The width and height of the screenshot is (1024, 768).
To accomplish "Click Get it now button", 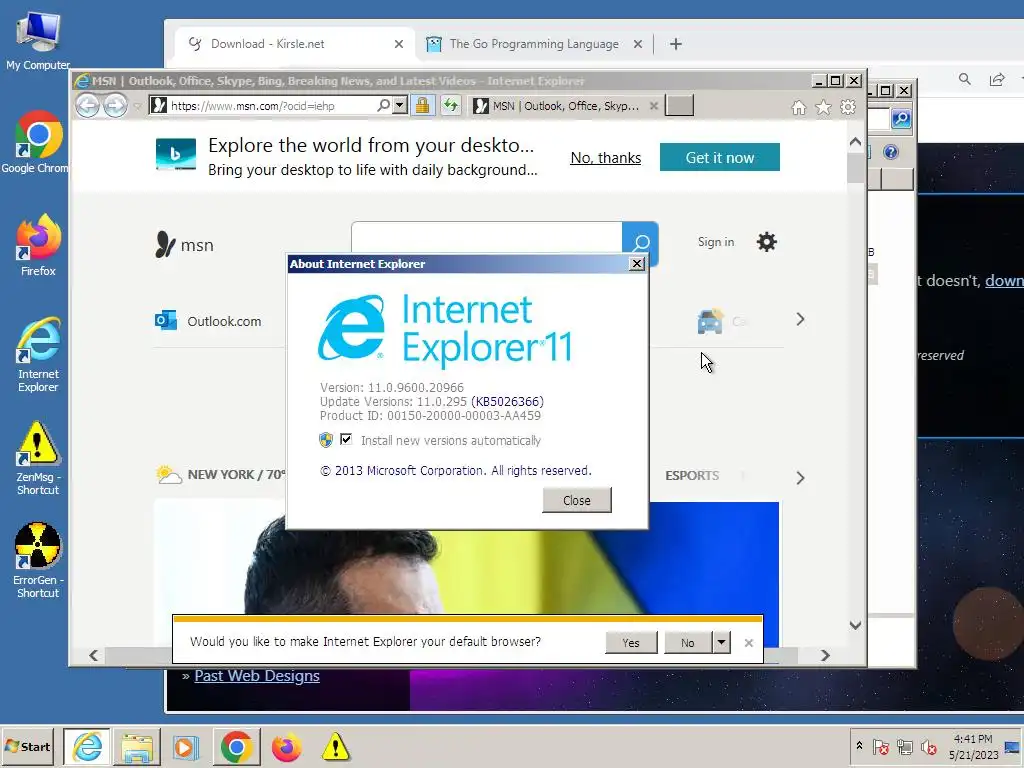I will tap(720, 157).
